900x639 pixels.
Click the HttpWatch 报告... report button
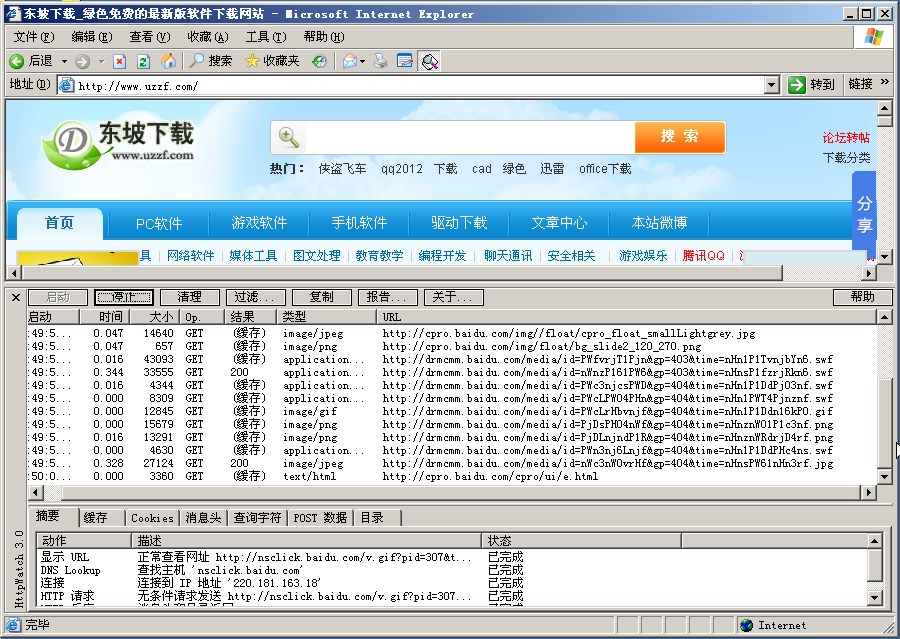388,297
